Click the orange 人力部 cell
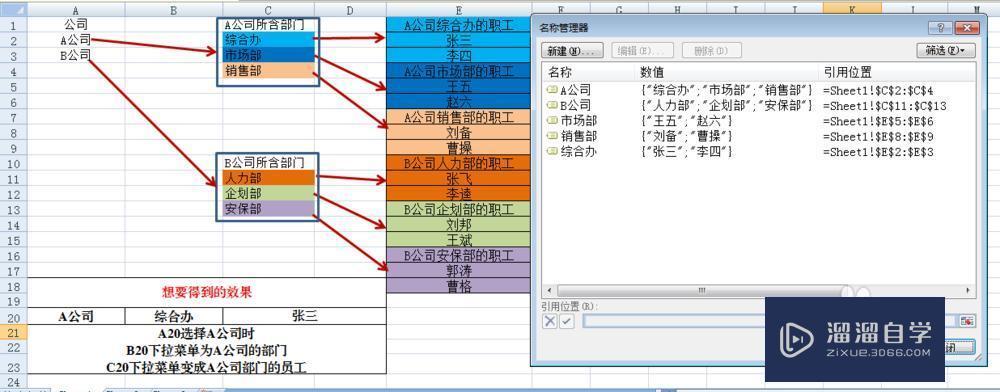This screenshot has height=392, width=1000. [268, 178]
